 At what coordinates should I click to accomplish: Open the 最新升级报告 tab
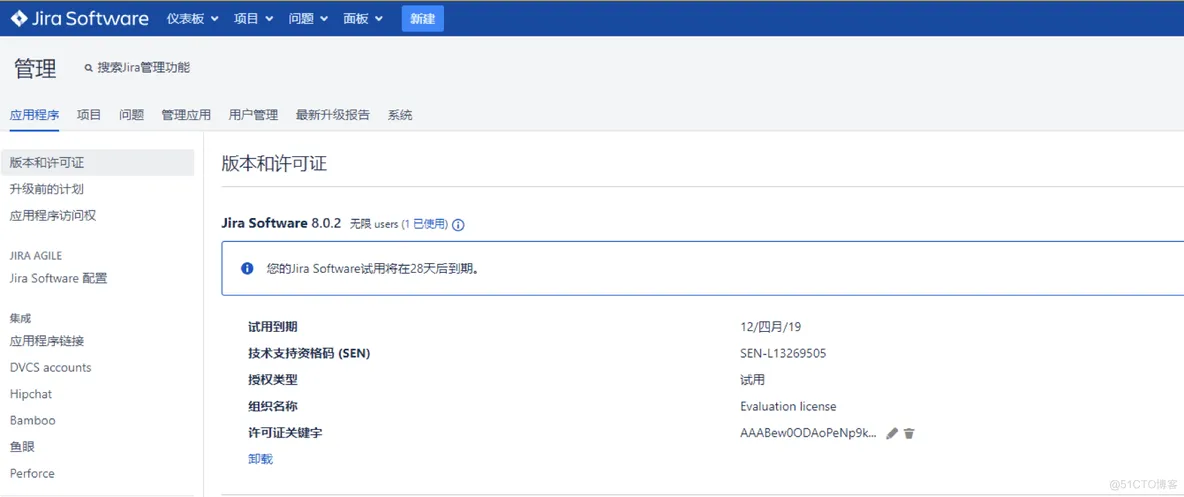pyautogui.click(x=333, y=115)
